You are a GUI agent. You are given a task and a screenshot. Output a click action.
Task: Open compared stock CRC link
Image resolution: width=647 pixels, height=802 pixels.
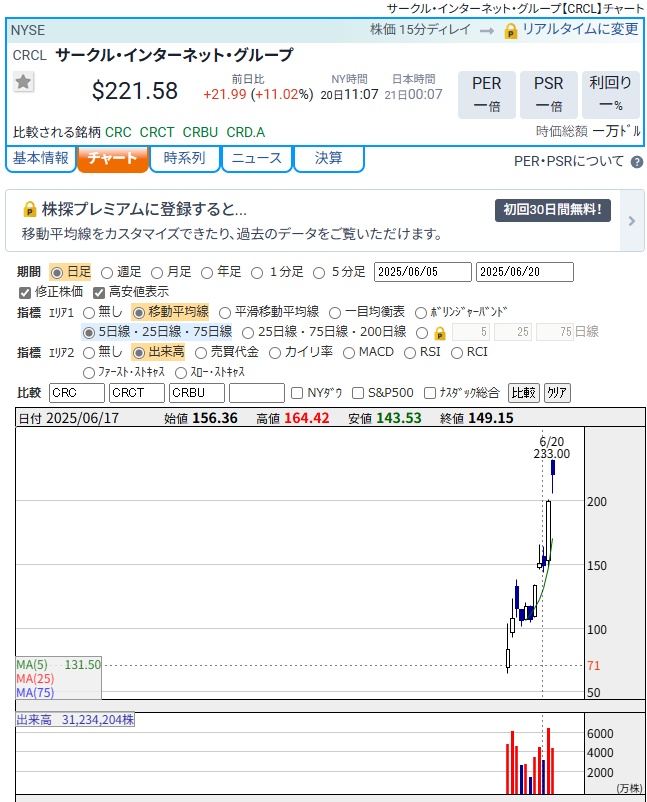(118, 132)
